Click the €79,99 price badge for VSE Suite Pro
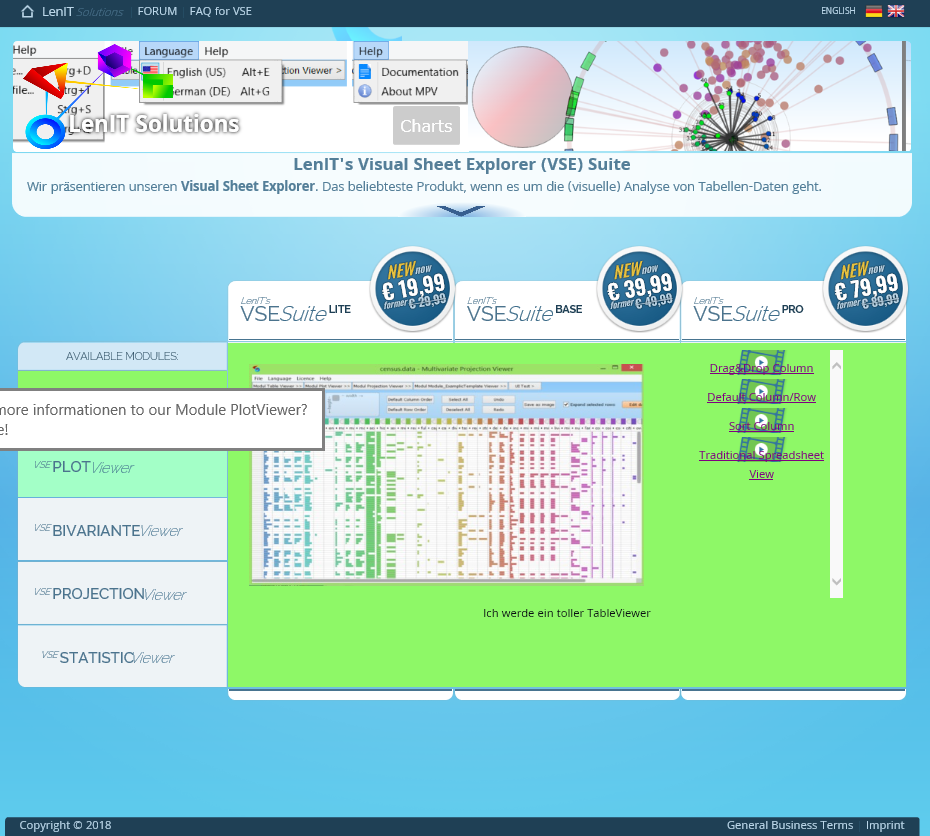 point(865,289)
